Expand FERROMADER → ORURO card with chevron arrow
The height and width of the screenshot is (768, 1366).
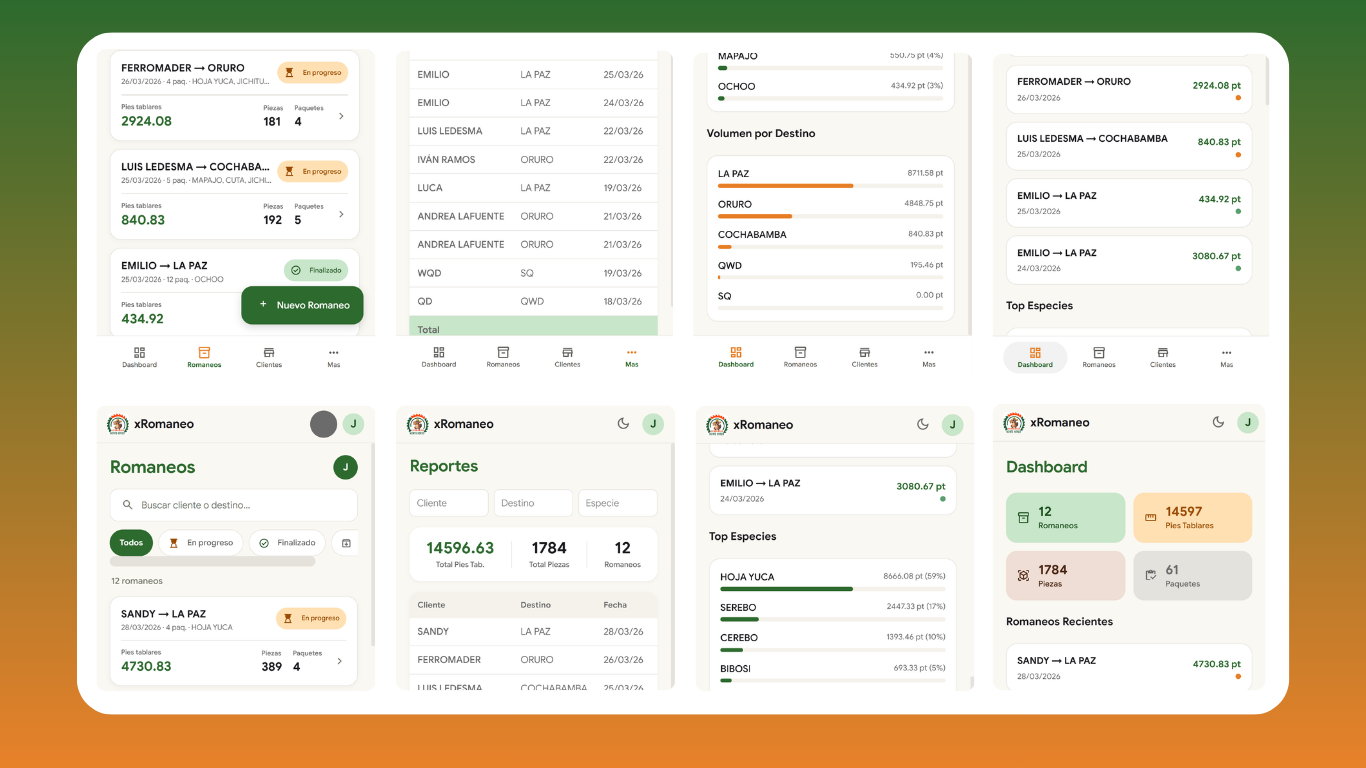(341, 117)
